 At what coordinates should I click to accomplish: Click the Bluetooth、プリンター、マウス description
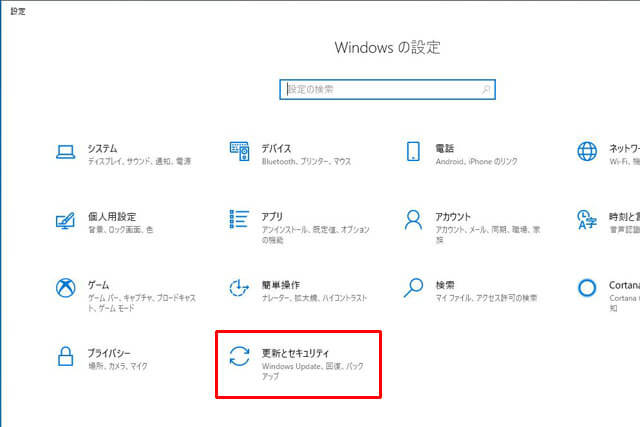pyautogui.click(x=307, y=161)
